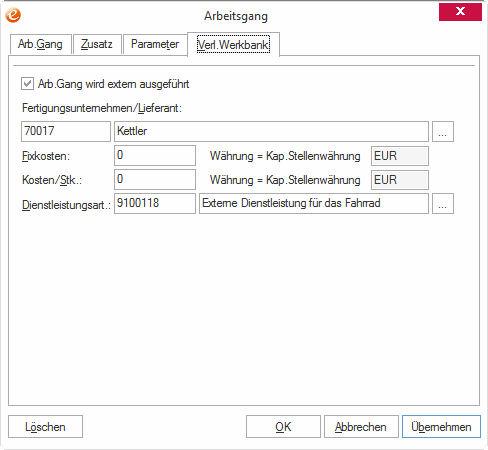Apply changes with Übernehmen button
The height and width of the screenshot is (450, 488).
tap(441, 427)
